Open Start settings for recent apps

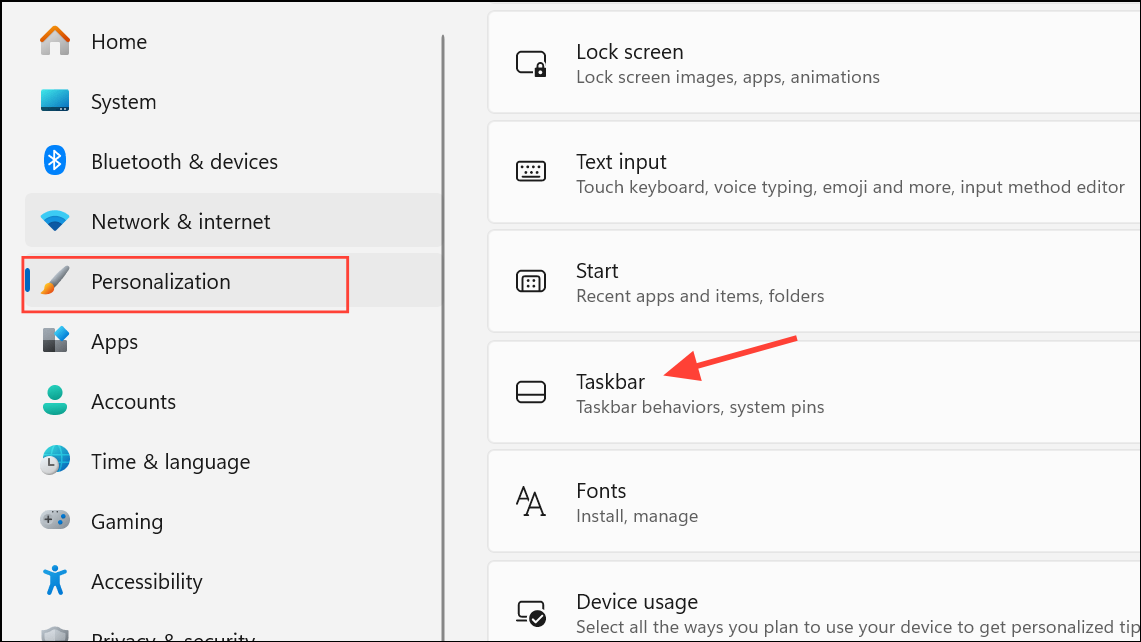click(700, 281)
